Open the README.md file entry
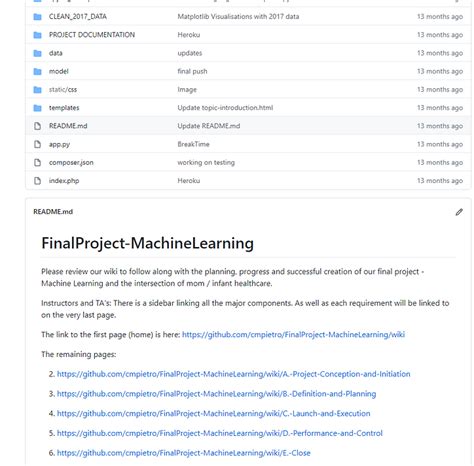 coord(68,126)
